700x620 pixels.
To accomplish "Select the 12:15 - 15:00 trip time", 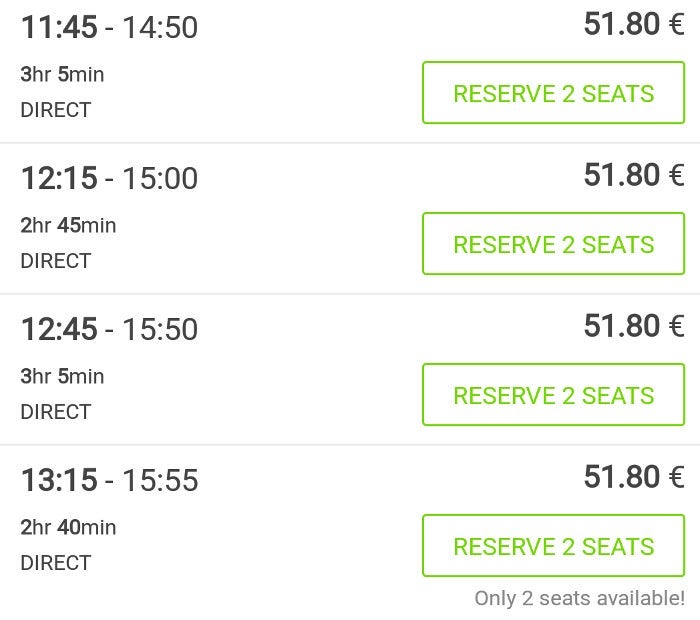I will pyautogui.click(x=109, y=178).
